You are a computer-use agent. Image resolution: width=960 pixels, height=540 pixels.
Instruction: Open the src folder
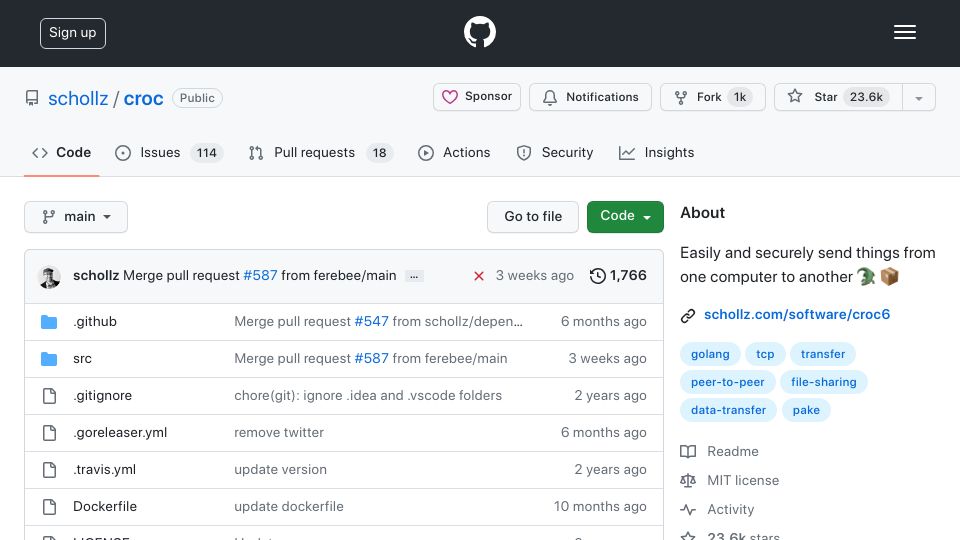(x=82, y=359)
